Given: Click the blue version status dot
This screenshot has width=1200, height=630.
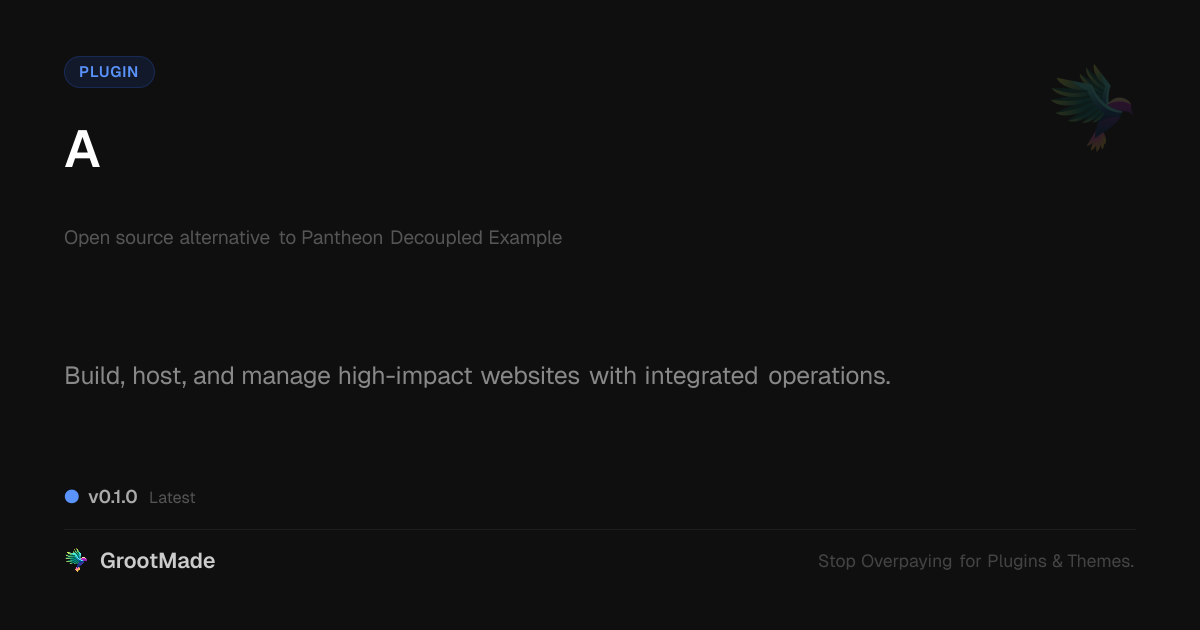Looking at the screenshot, I should [x=72, y=496].
